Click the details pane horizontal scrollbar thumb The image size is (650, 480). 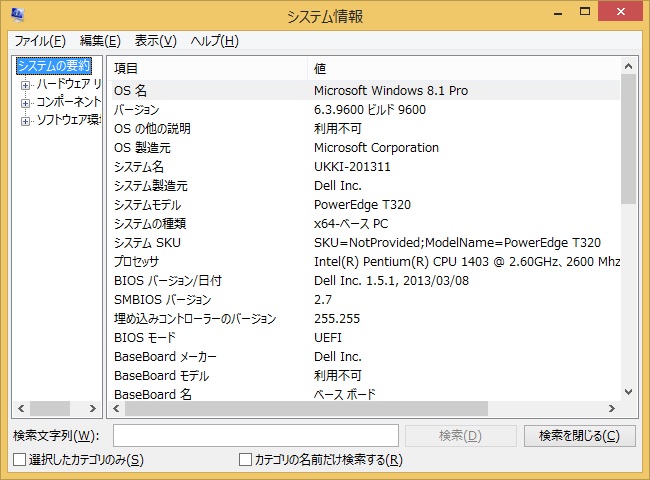point(306,409)
